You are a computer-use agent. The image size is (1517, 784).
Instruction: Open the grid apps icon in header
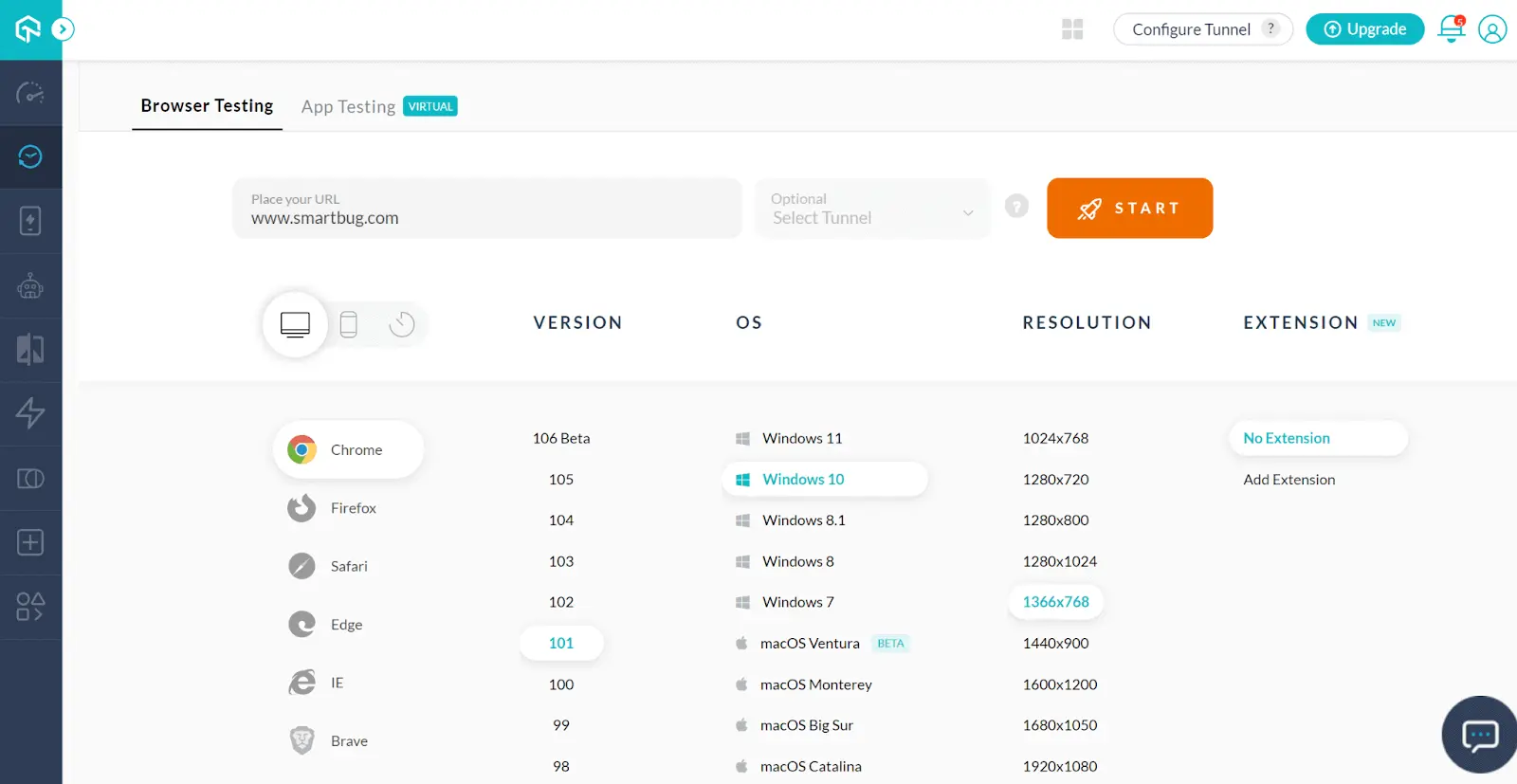(1072, 29)
